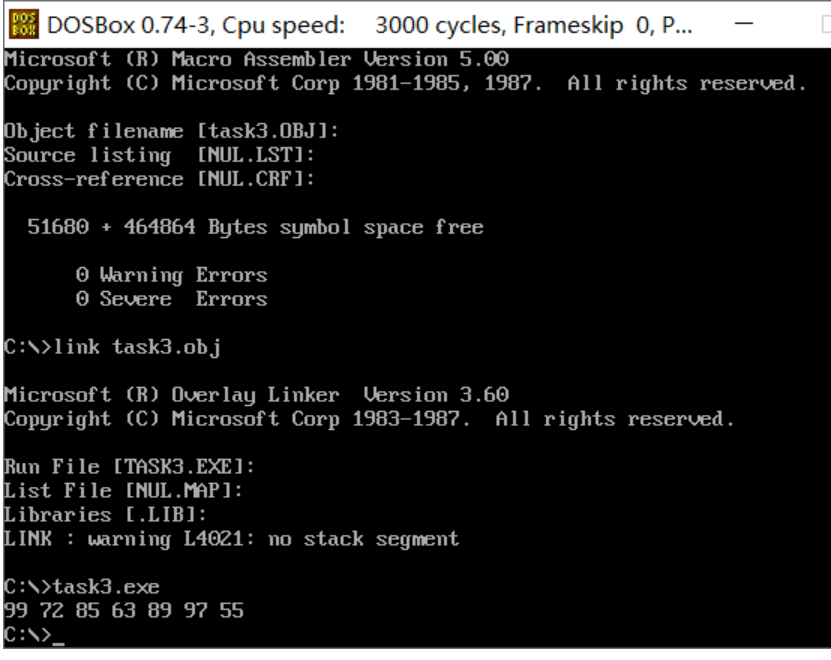Click the Overlay Linker Version 3.60 header
Viewport: 831px width, 660px height.
tap(257, 394)
